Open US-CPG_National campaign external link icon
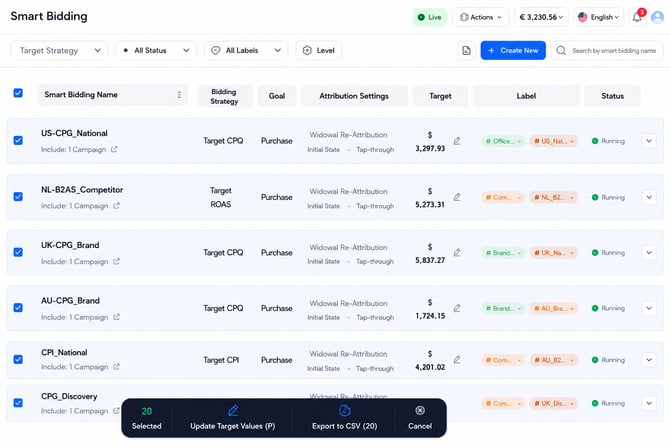 click(x=114, y=149)
